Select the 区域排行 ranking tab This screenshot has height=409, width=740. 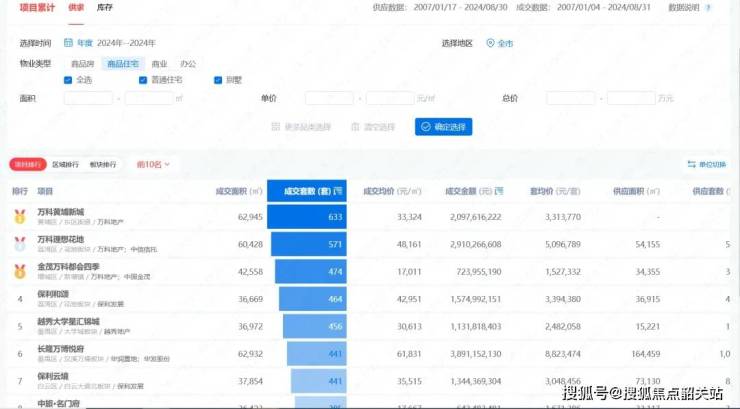[x=66, y=164]
